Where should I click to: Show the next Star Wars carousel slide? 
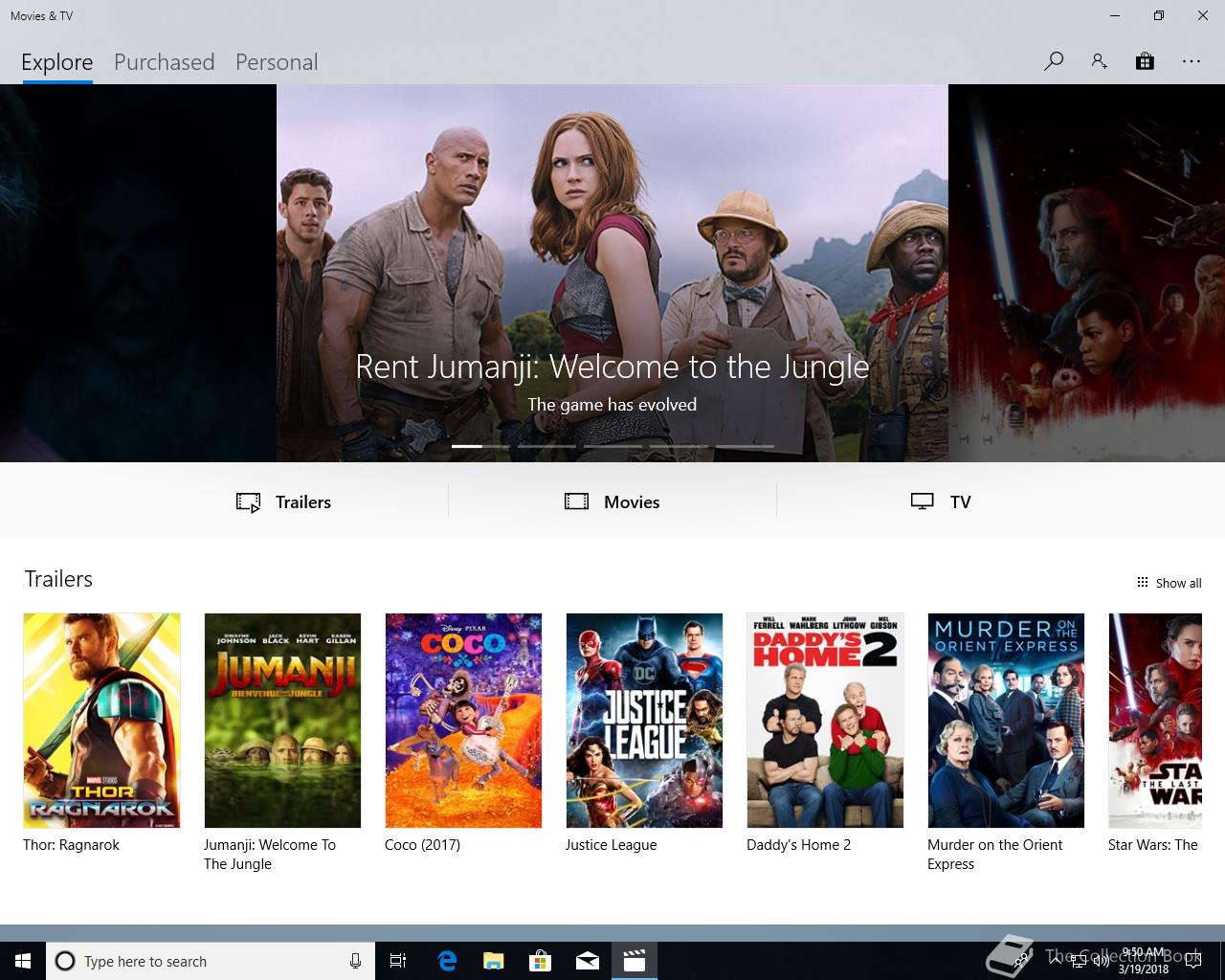pyautogui.click(x=1086, y=273)
